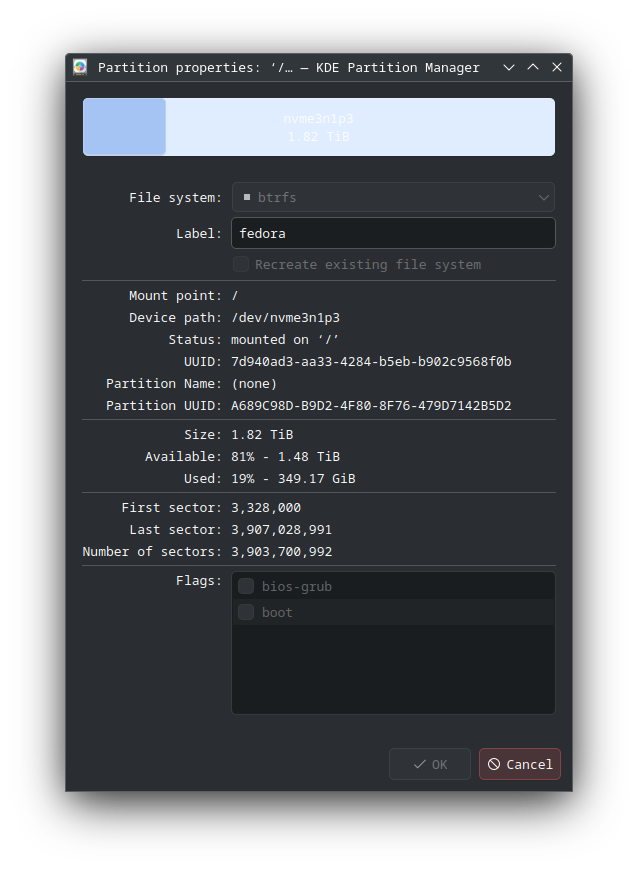
Task: Toggle the boot flag checkbox
Action: pos(246,612)
